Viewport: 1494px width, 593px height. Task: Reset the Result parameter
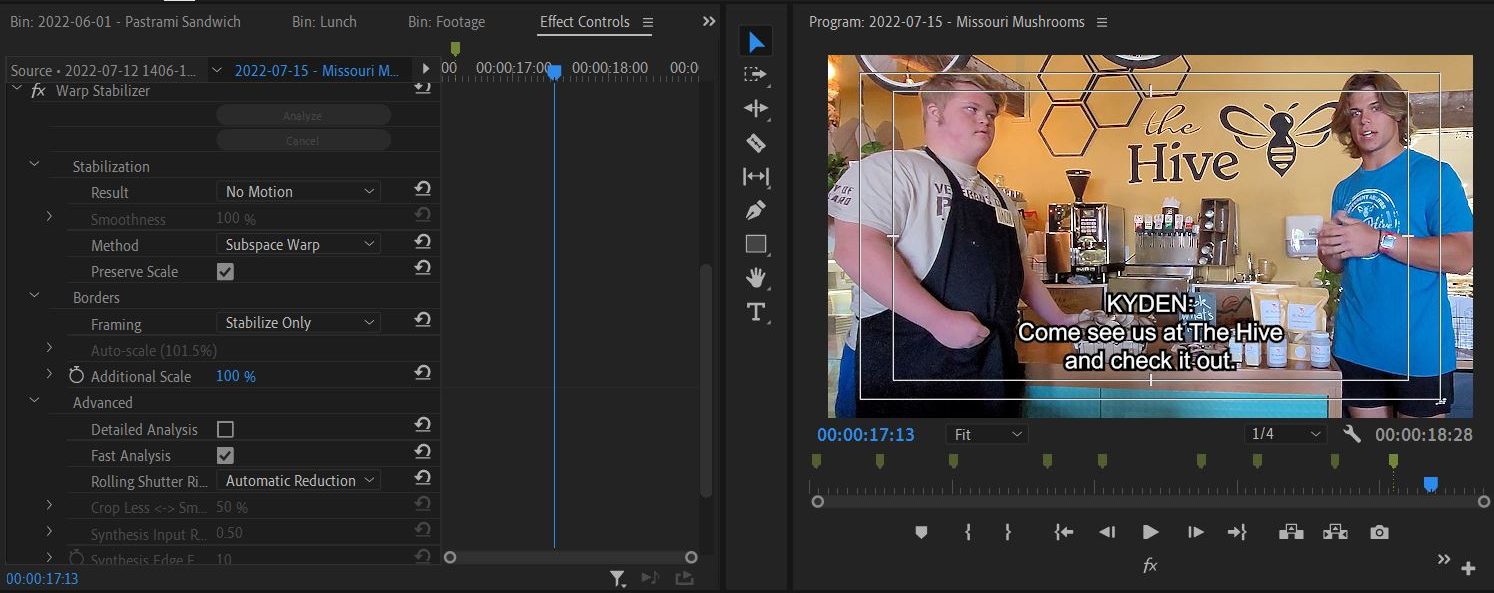click(422, 189)
